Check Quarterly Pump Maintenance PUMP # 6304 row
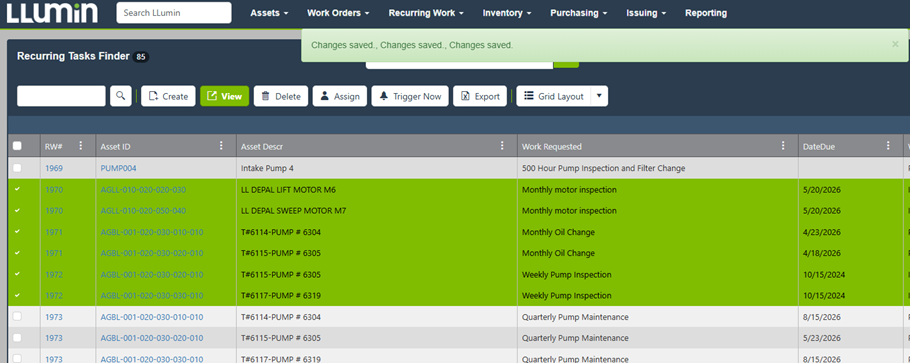Screen dimensions: 910x363 pyautogui.click(x=17, y=317)
